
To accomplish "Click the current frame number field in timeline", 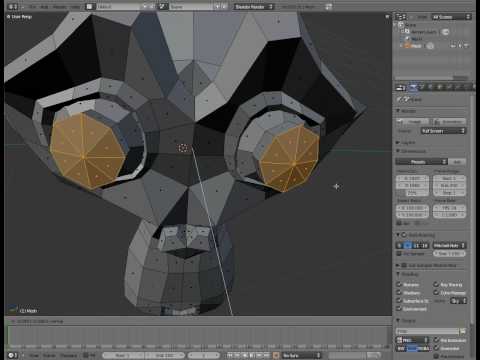I will tap(204, 355).
